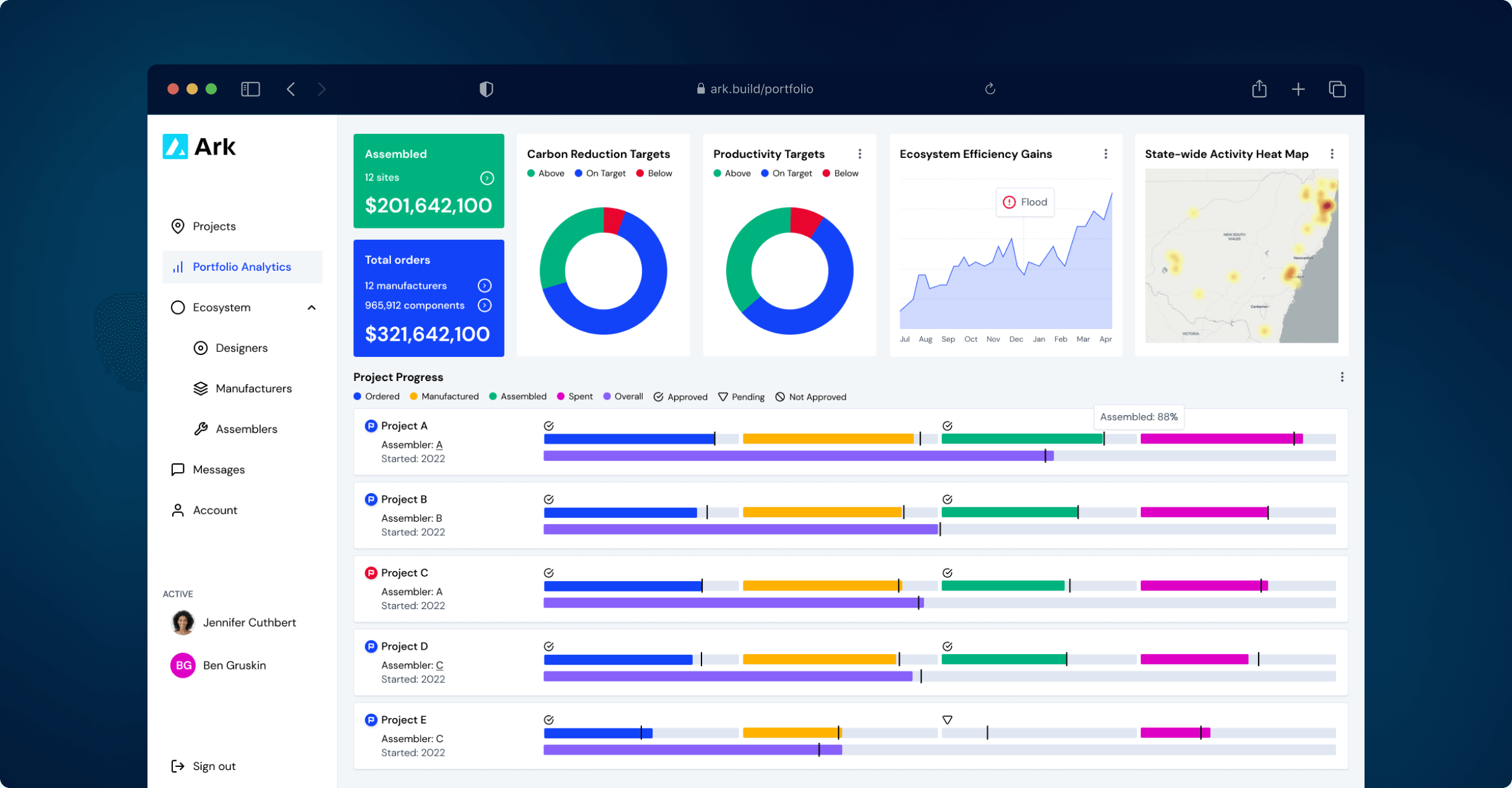1512x788 pixels.
Task: Reload the page with refresh icon
Action: (990, 89)
